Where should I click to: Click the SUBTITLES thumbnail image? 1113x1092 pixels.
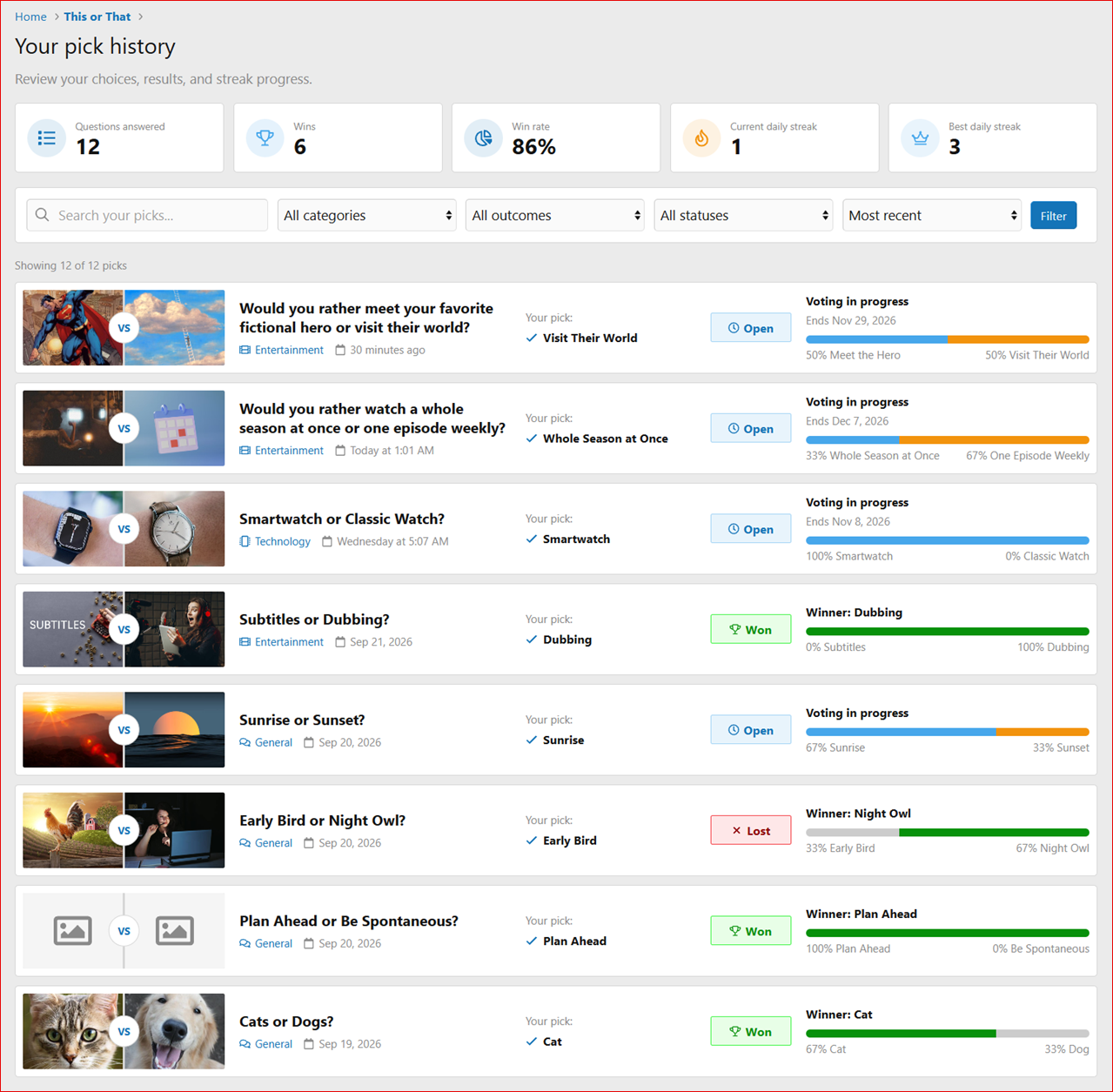point(73,629)
